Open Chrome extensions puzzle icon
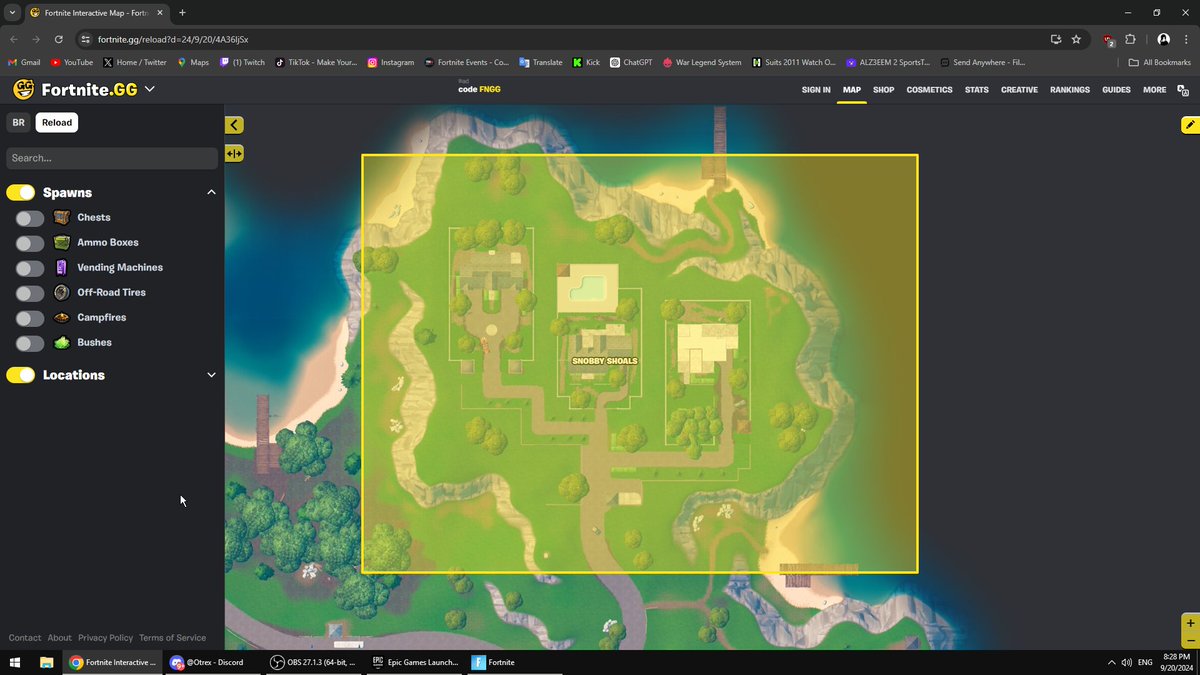This screenshot has width=1200, height=675. coord(1130,39)
